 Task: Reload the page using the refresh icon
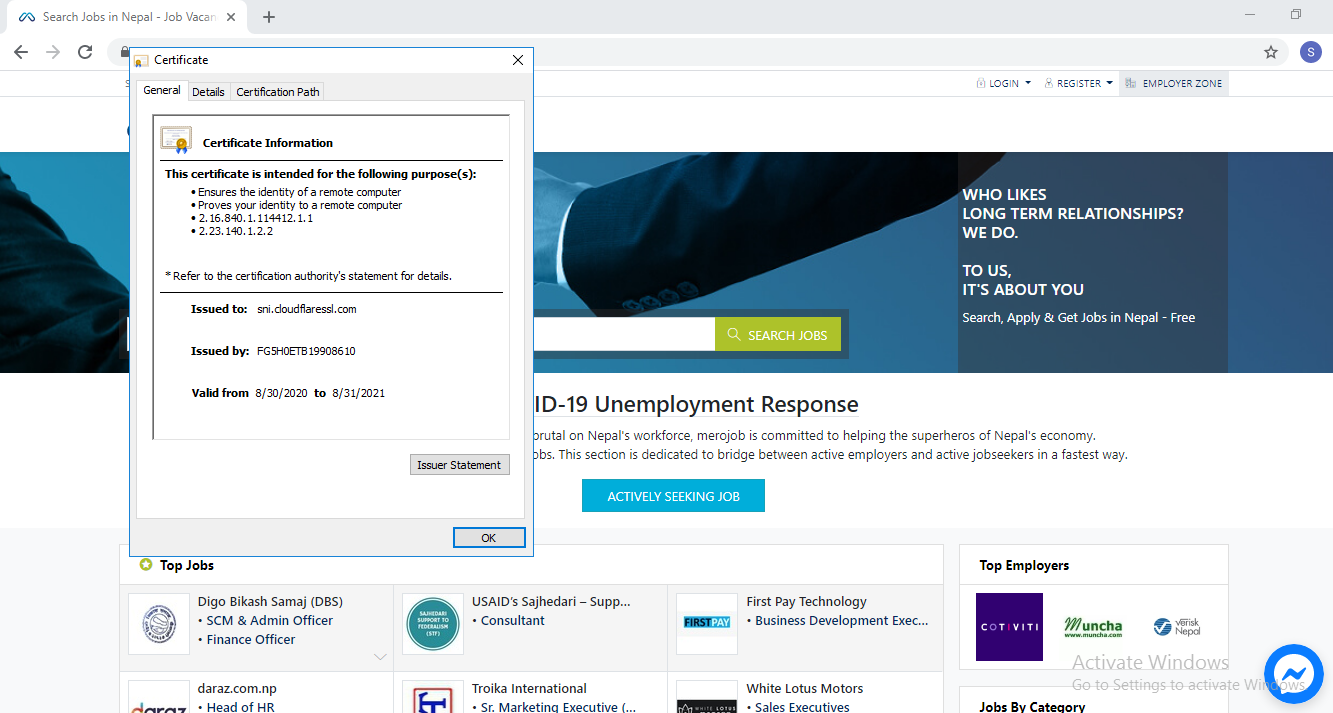(x=84, y=52)
